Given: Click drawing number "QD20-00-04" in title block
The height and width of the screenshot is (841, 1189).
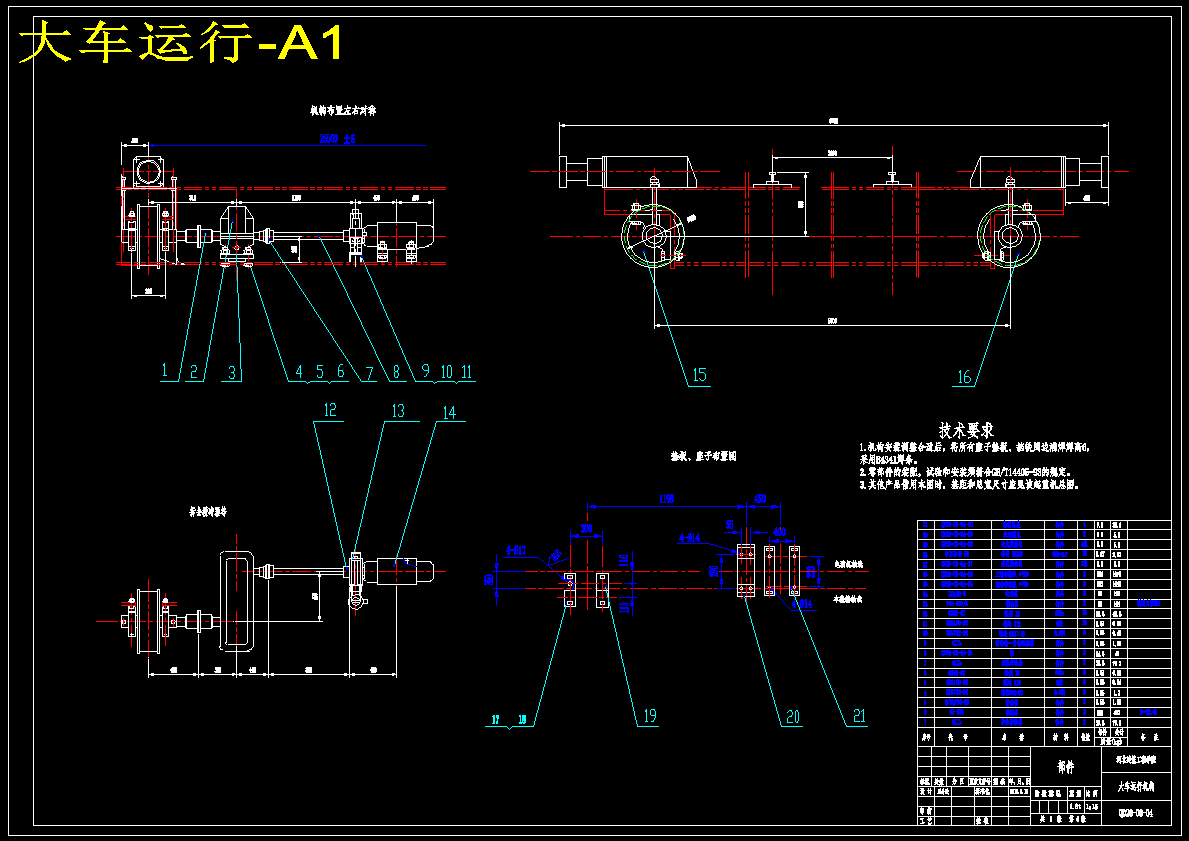Looking at the screenshot, I should pyautogui.click(x=1135, y=814).
